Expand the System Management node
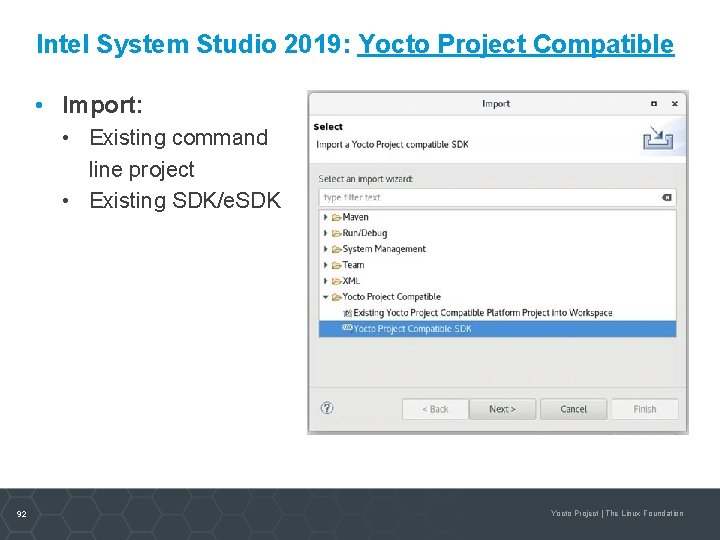Screen dimensions: 720x540 point(326,249)
